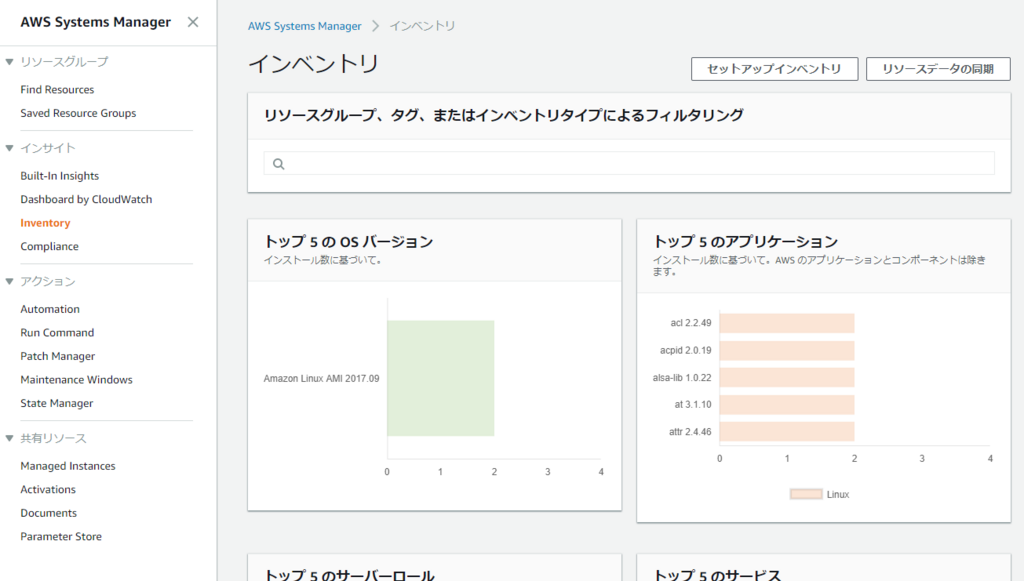Click the セットアップインベントリ button
This screenshot has width=1024, height=581.
775,69
